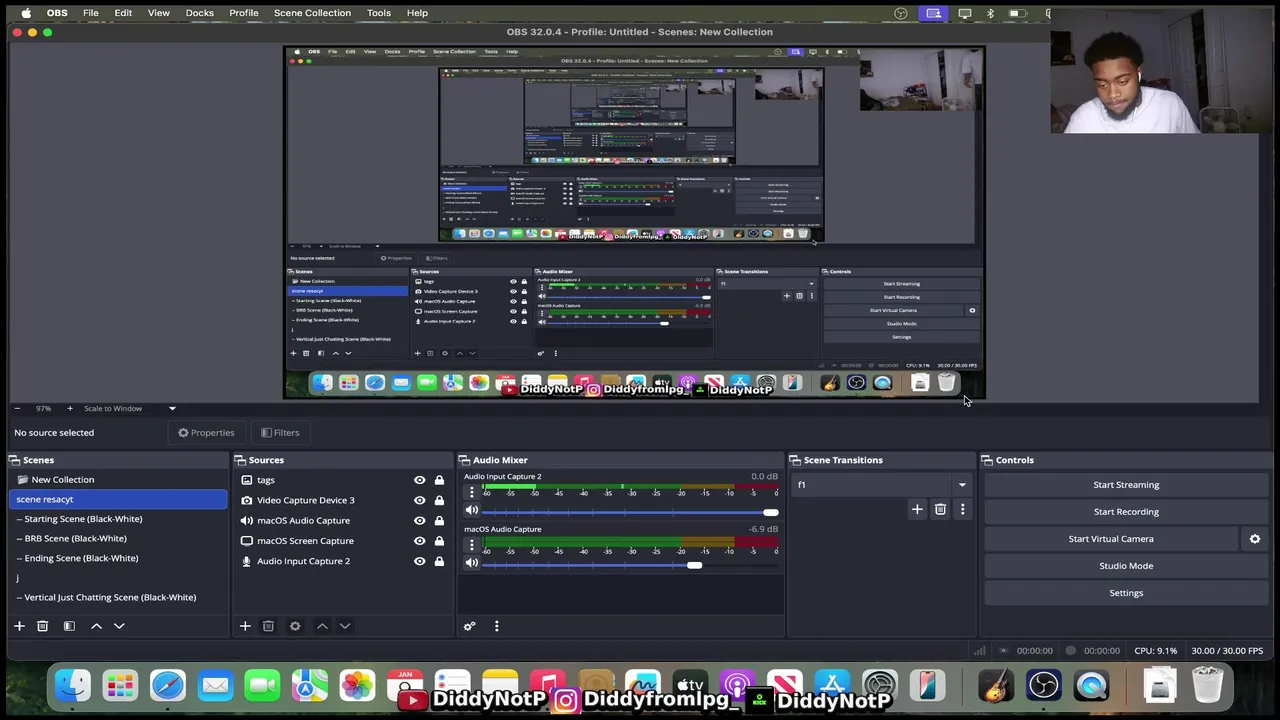Move scene down in Scenes list
The width and height of the screenshot is (1280, 720).
(x=119, y=626)
